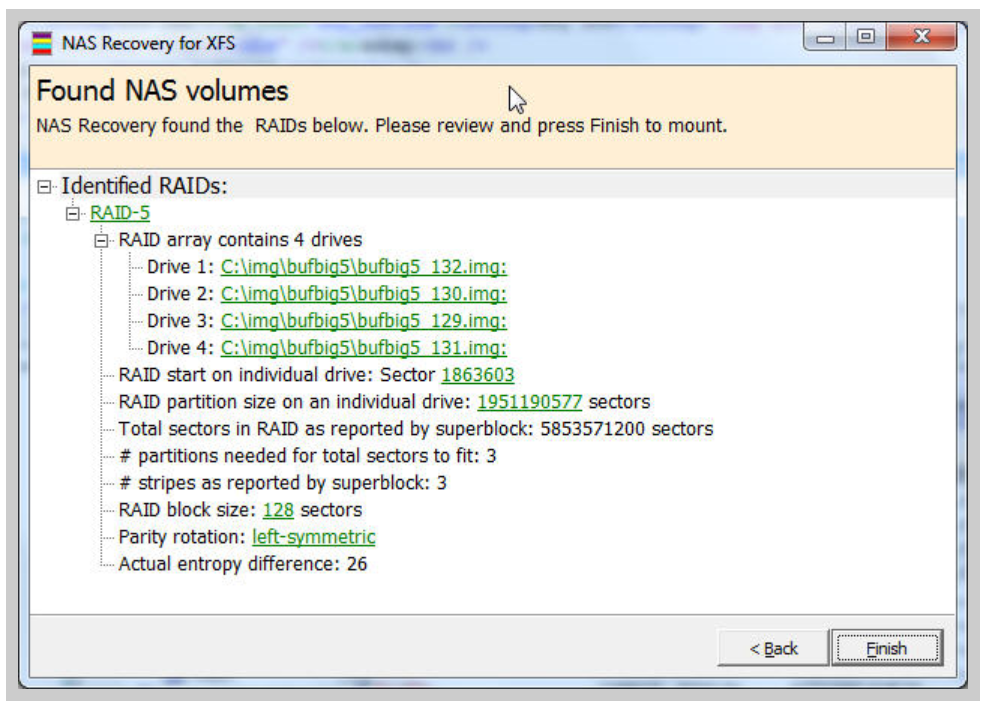The image size is (988, 706).
Task: Open Drive 4 path bufbig5_131.img link
Action: (364, 348)
